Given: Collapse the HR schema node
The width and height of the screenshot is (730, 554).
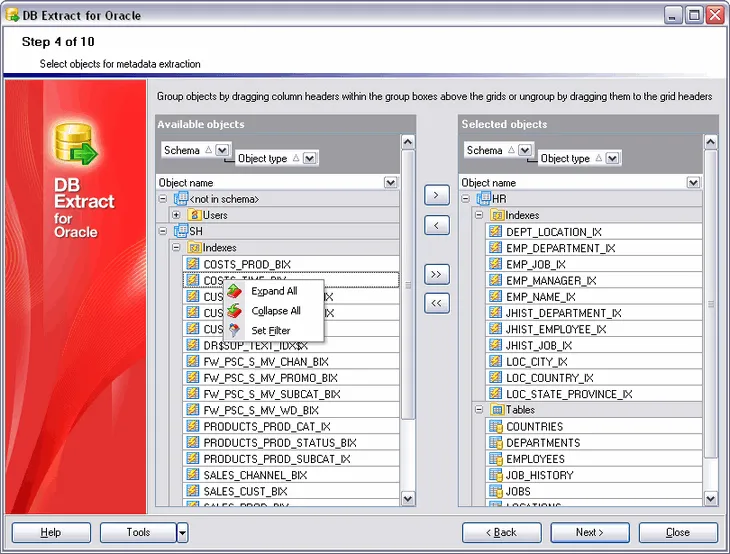Looking at the screenshot, I should click(x=466, y=199).
